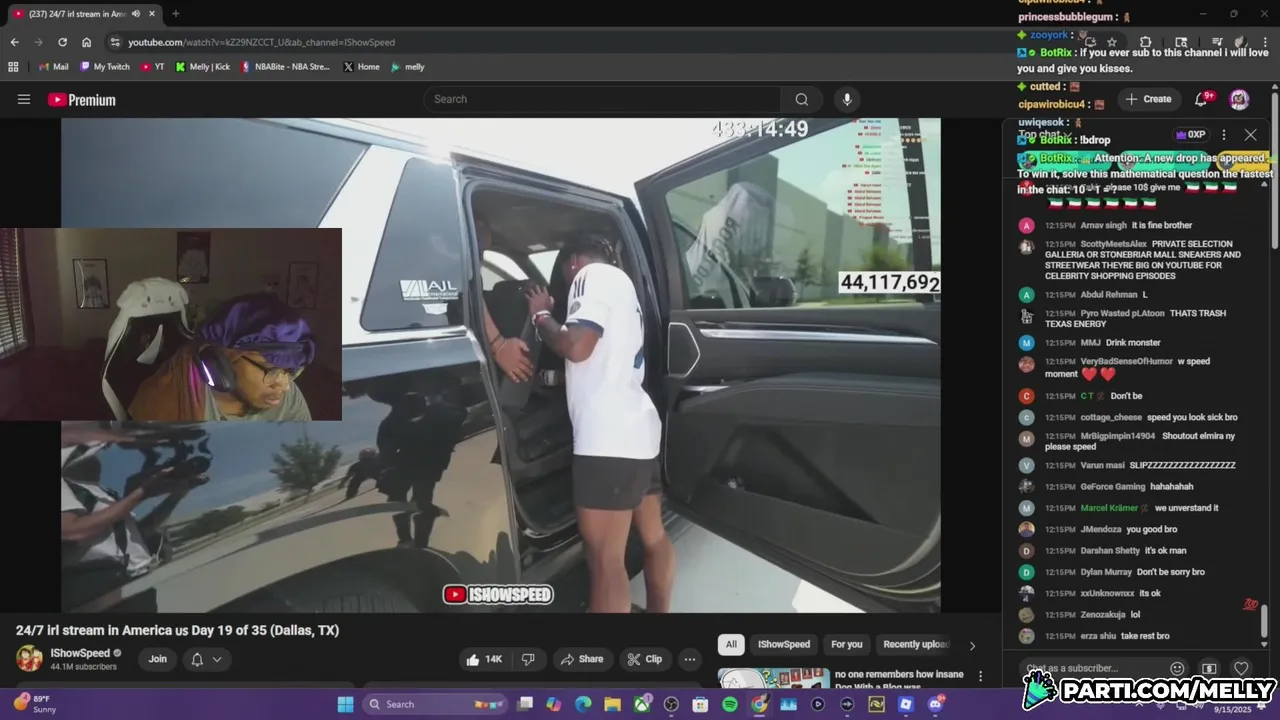Screen dimensions: 1280x720
Task: Open the live chat three-dot options
Action: coord(1223,134)
